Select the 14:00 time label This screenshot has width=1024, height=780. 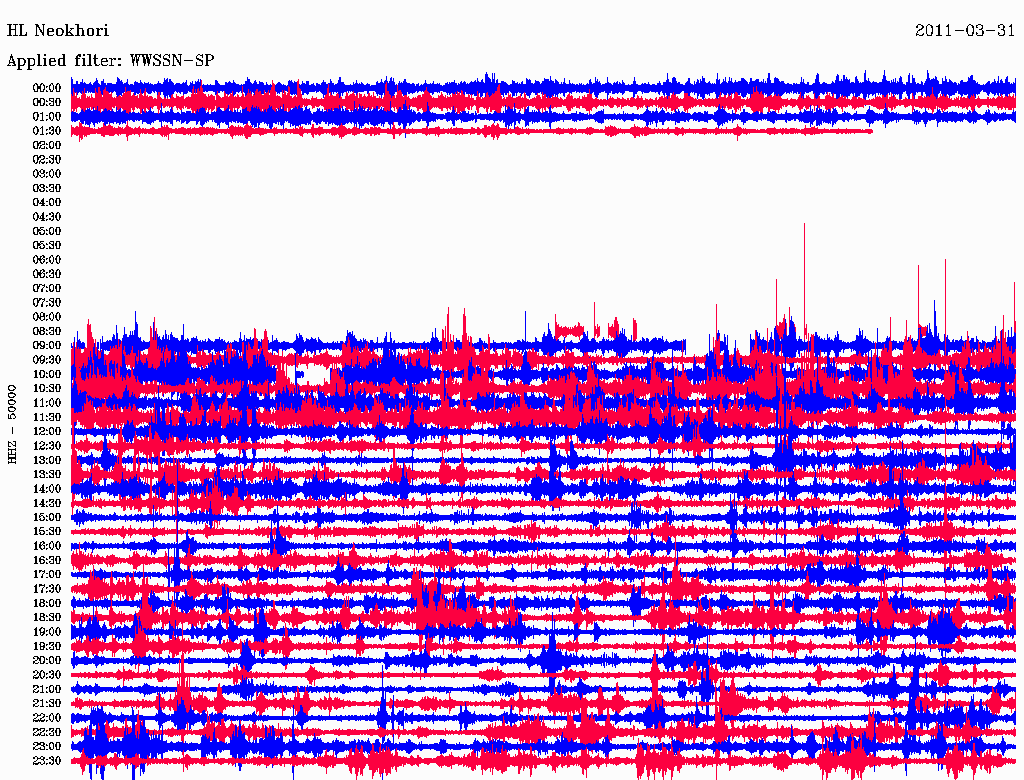[x=46, y=489]
